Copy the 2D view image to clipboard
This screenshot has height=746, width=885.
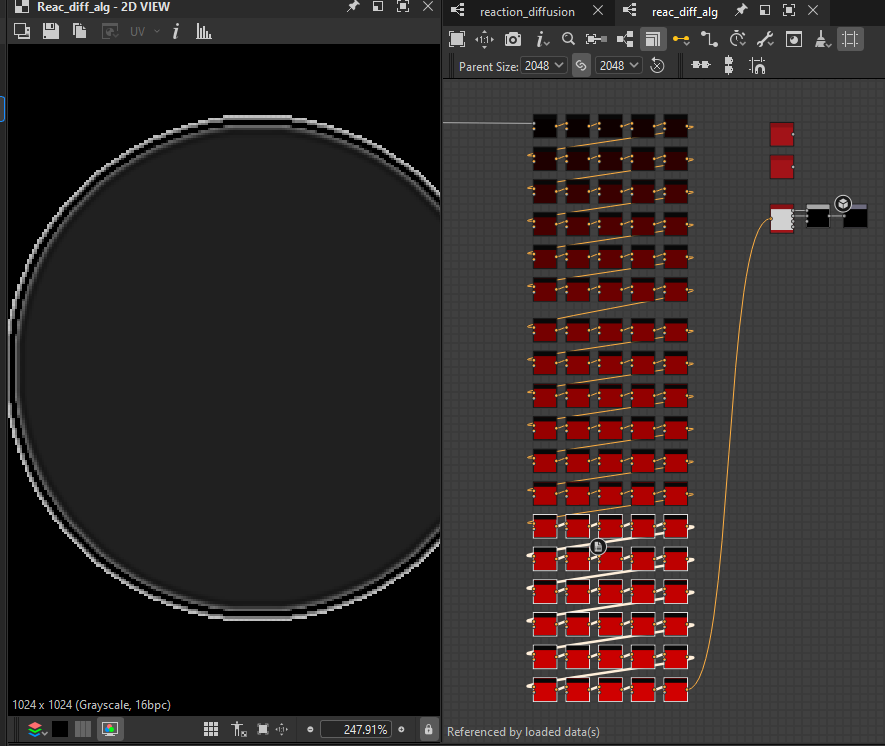point(80,31)
